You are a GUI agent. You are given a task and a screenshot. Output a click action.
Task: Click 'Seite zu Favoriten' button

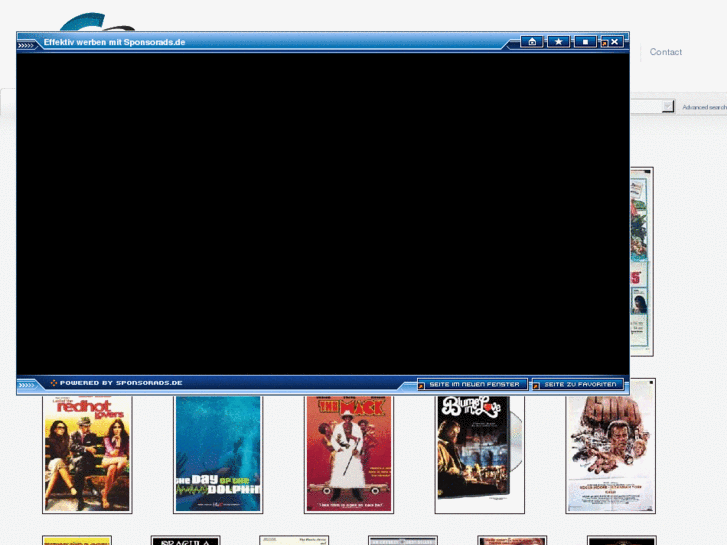pyautogui.click(x=578, y=385)
